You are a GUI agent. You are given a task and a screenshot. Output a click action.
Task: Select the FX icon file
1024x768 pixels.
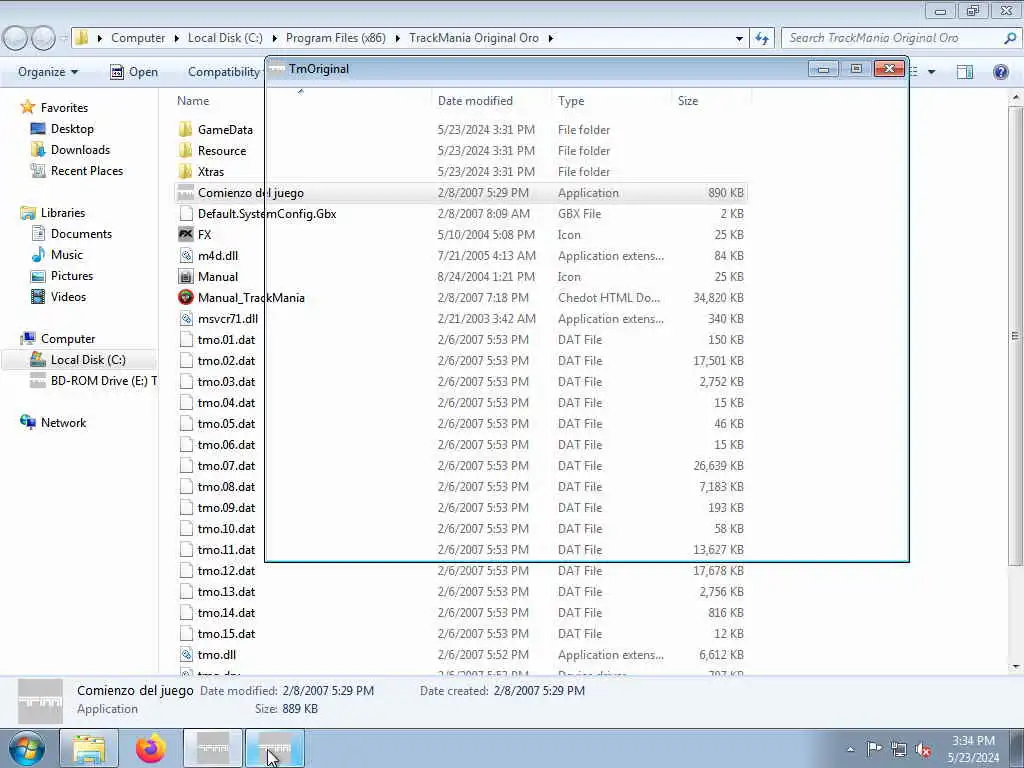tap(186, 234)
